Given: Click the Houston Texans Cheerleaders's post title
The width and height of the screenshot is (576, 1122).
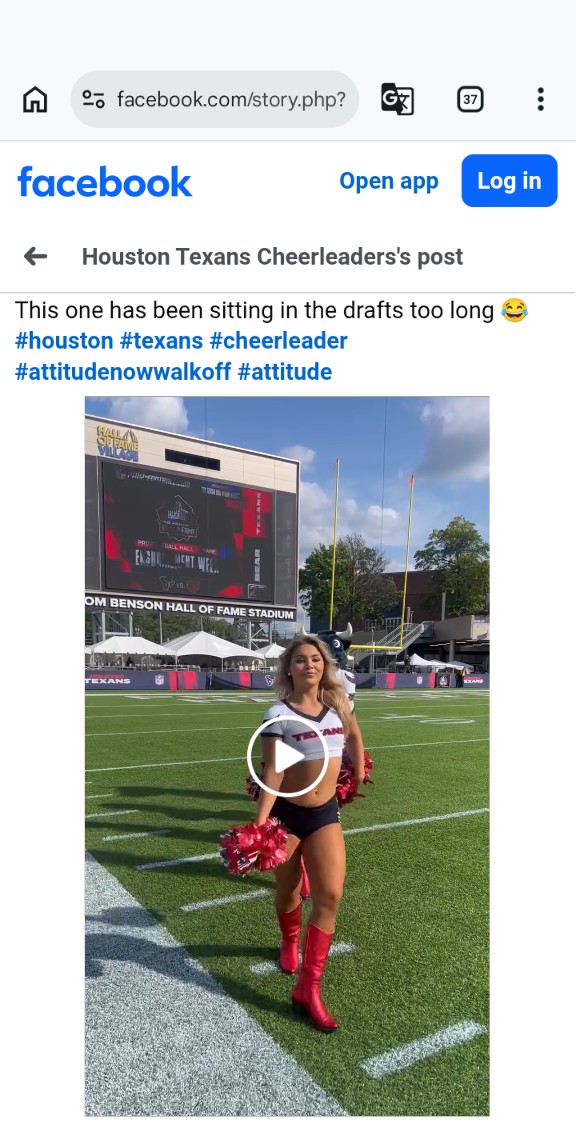Looking at the screenshot, I should pyautogui.click(x=273, y=256).
